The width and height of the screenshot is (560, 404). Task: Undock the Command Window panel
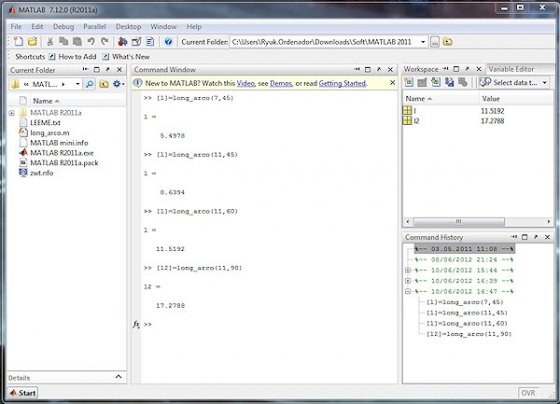[x=379, y=70]
